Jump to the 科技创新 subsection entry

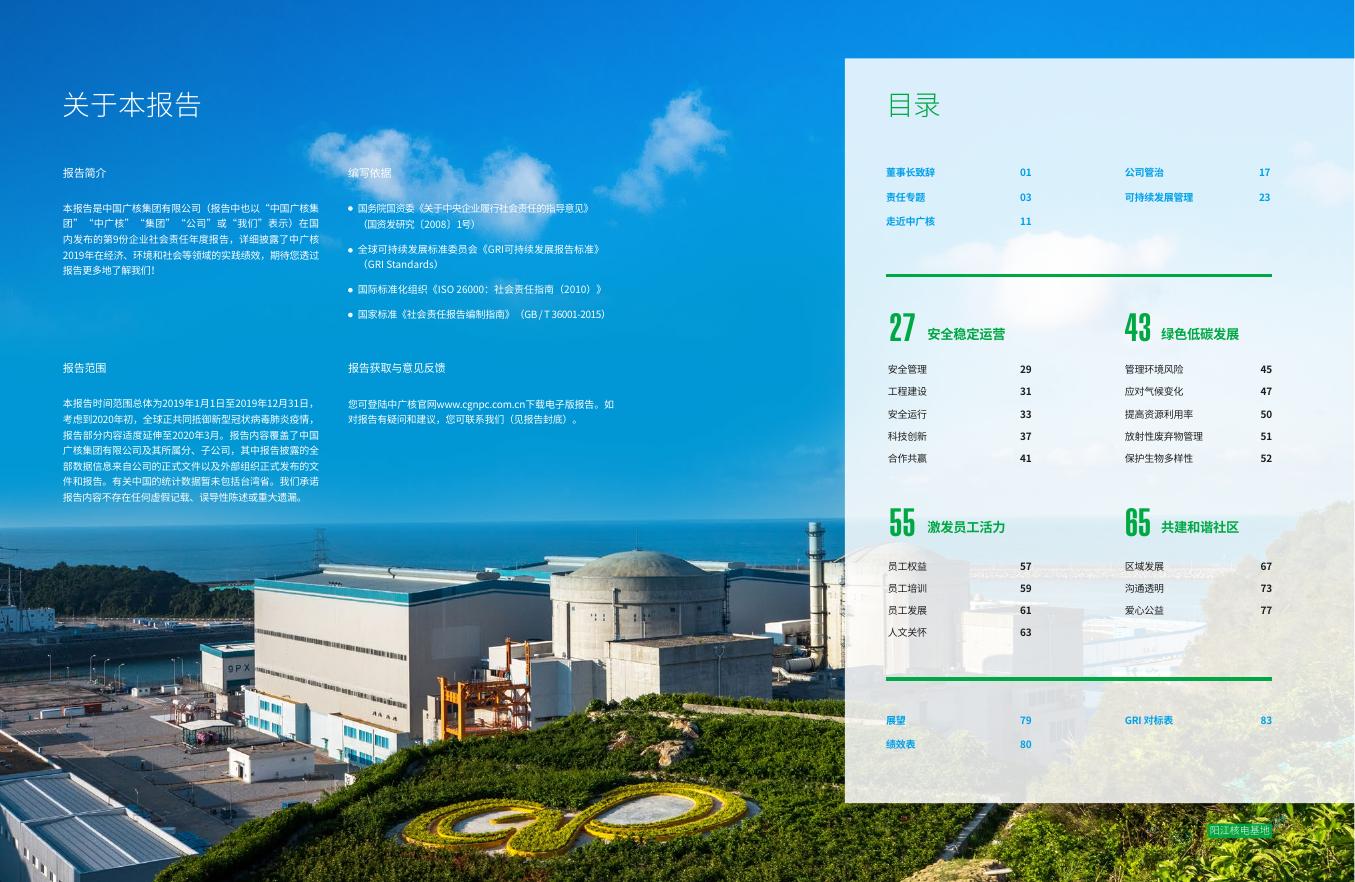click(x=907, y=436)
